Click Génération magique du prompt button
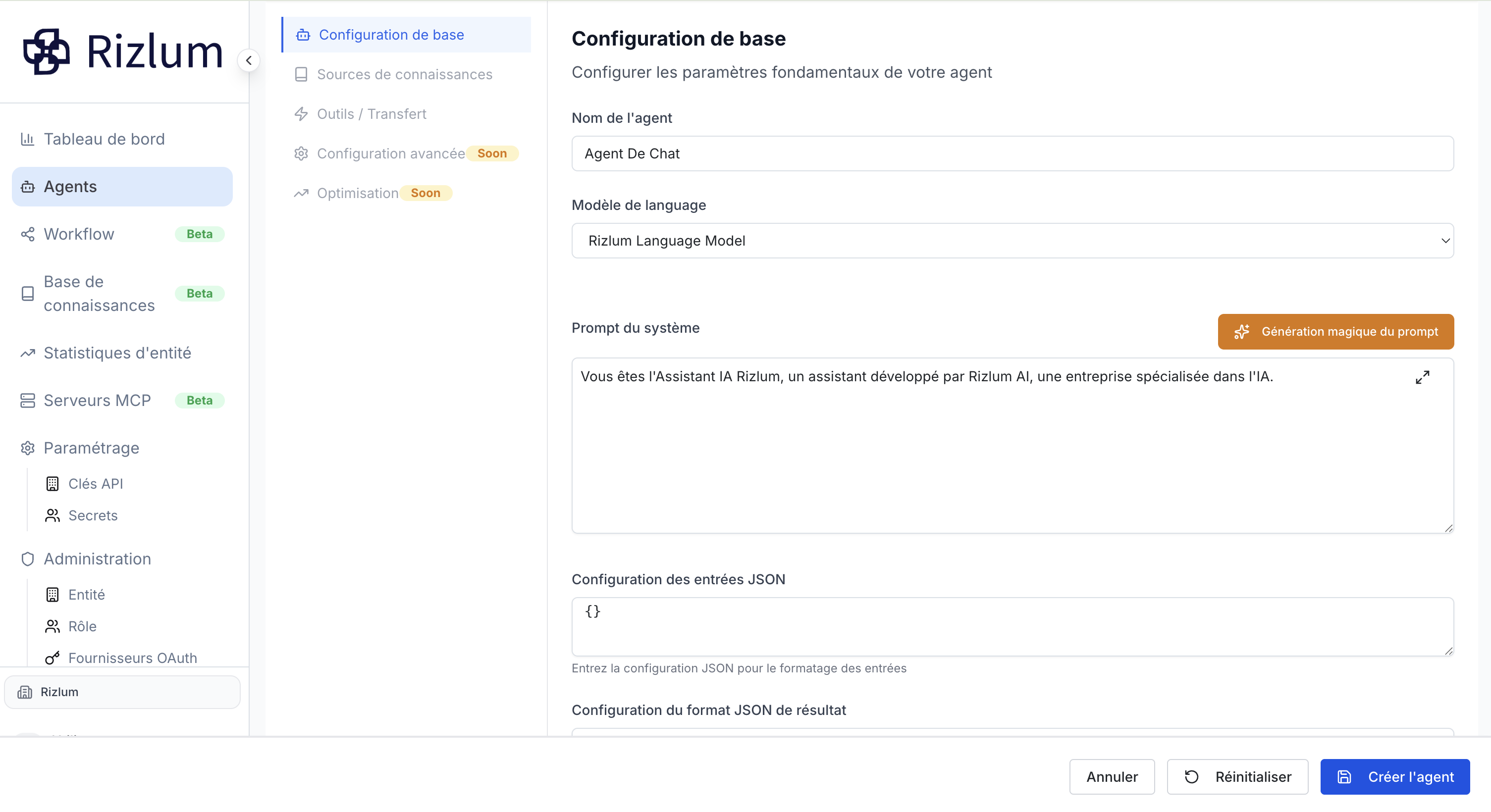The height and width of the screenshot is (812, 1491). click(1335, 331)
